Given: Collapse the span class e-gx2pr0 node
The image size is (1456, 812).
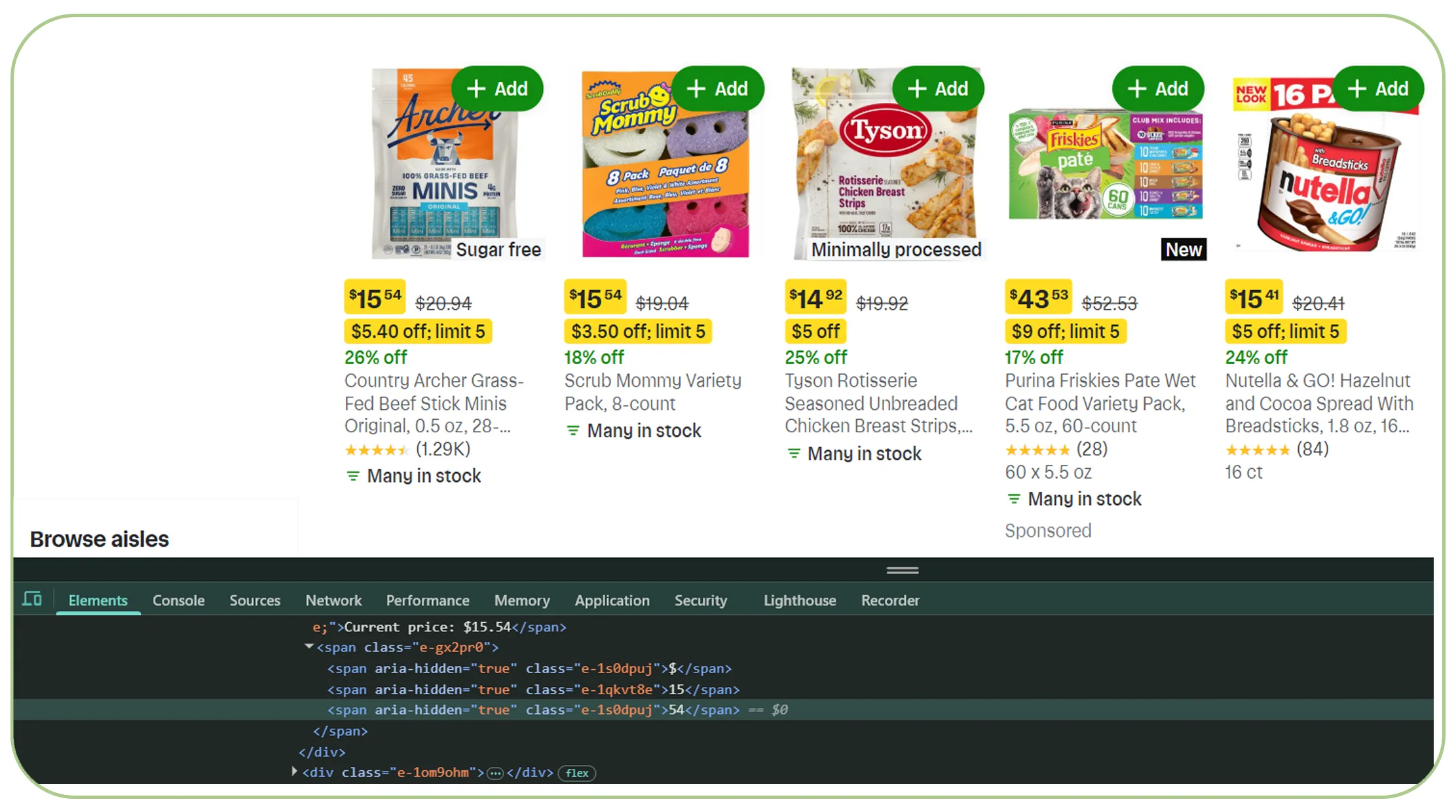Looking at the screenshot, I should click(308, 647).
